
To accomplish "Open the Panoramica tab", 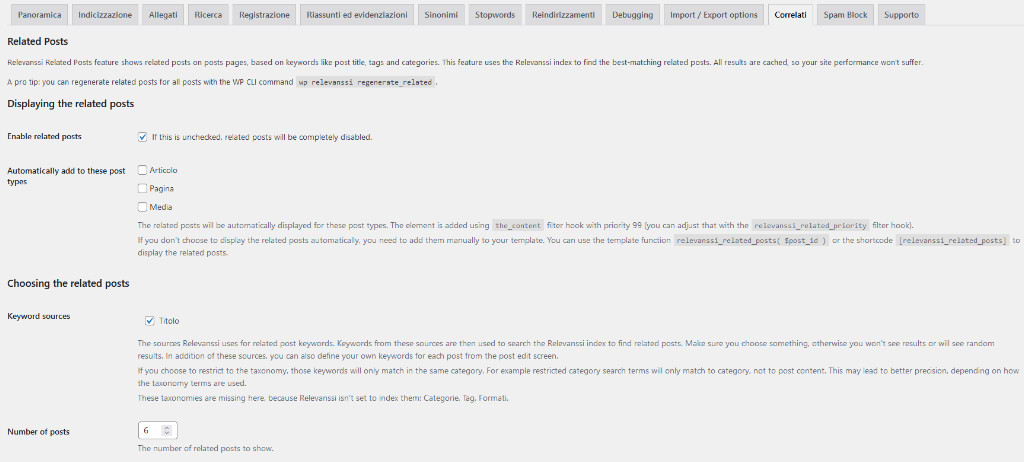I will pyautogui.click(x=40, y=14).
